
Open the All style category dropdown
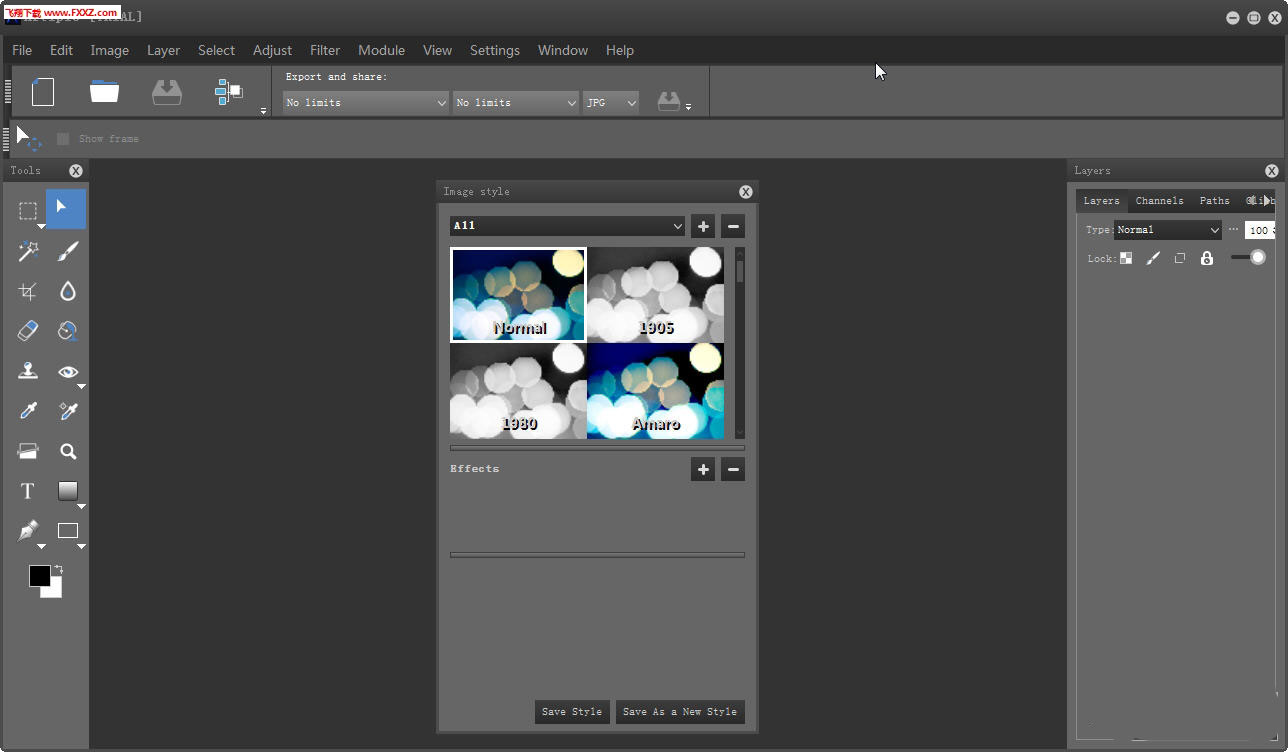567,226
